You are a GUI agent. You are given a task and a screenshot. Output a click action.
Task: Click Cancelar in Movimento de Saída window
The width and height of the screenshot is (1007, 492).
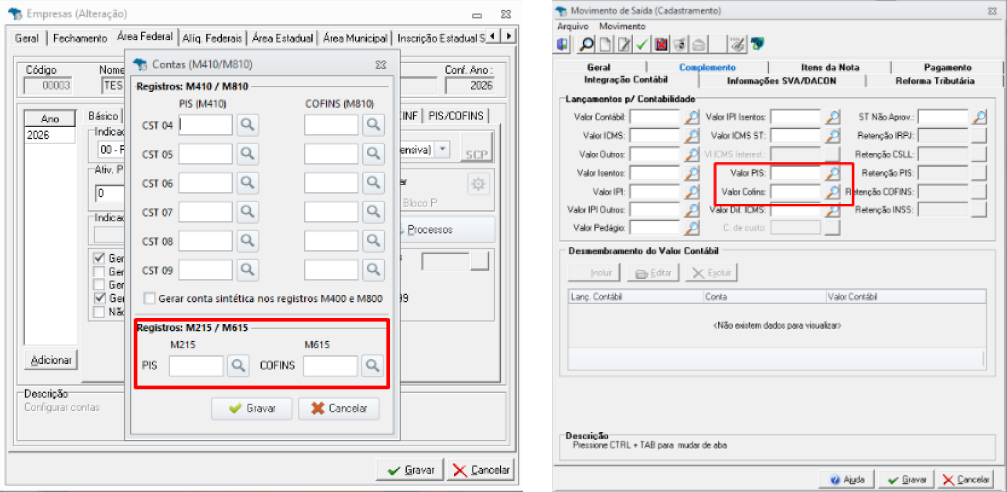coord(966,480)
